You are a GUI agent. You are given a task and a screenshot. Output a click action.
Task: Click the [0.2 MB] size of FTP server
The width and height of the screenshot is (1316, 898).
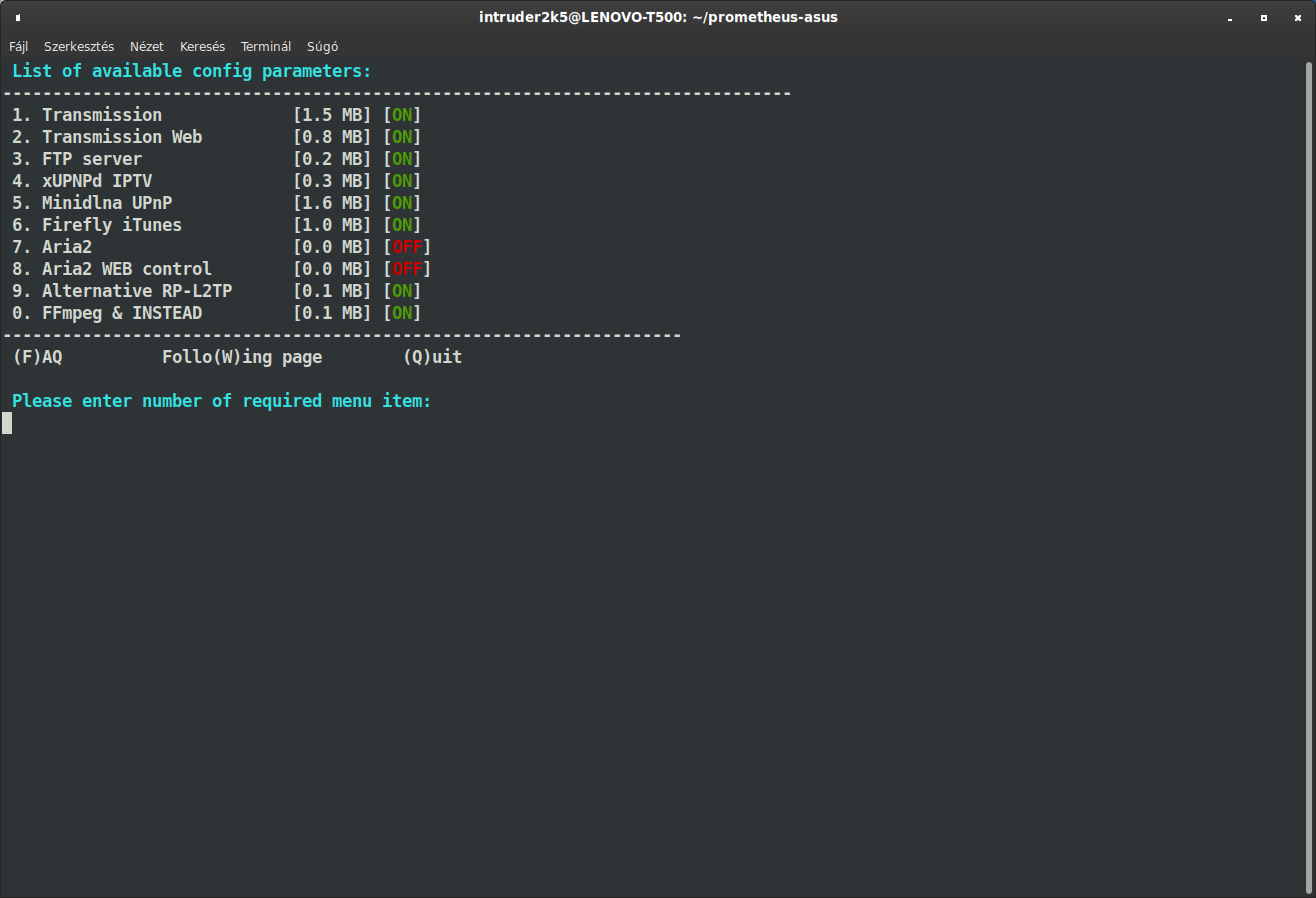(x=332, y=159)
